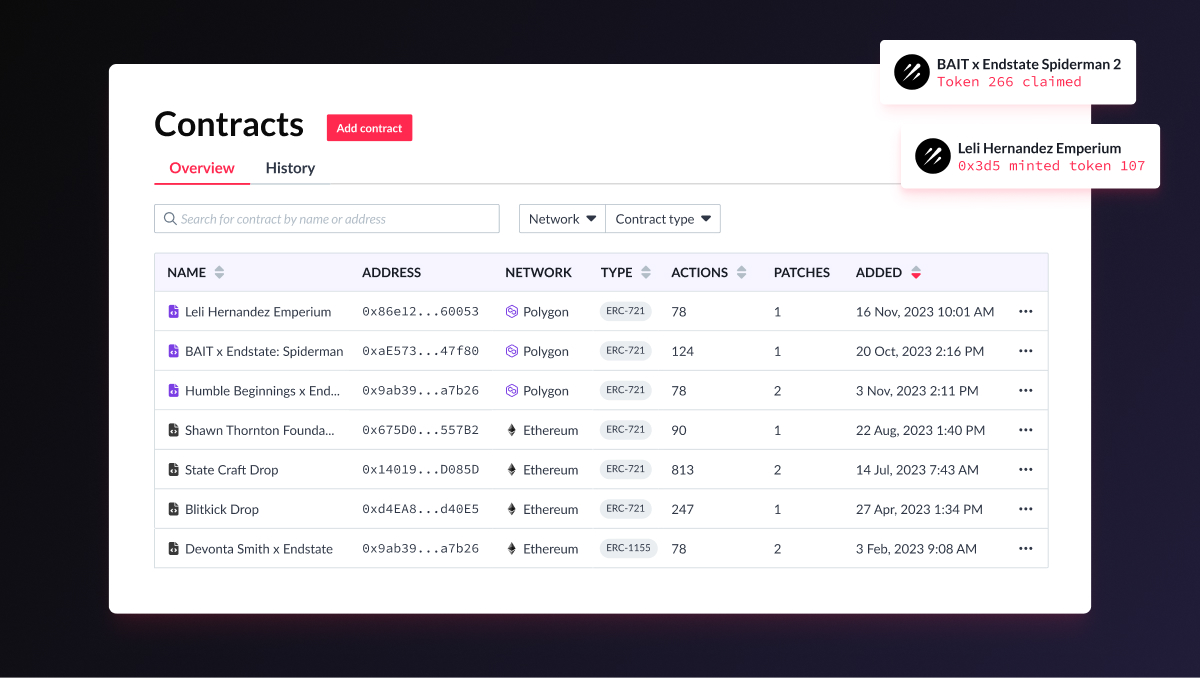Toggle descending sort on the ADDED column

click(x=915, y=271)
